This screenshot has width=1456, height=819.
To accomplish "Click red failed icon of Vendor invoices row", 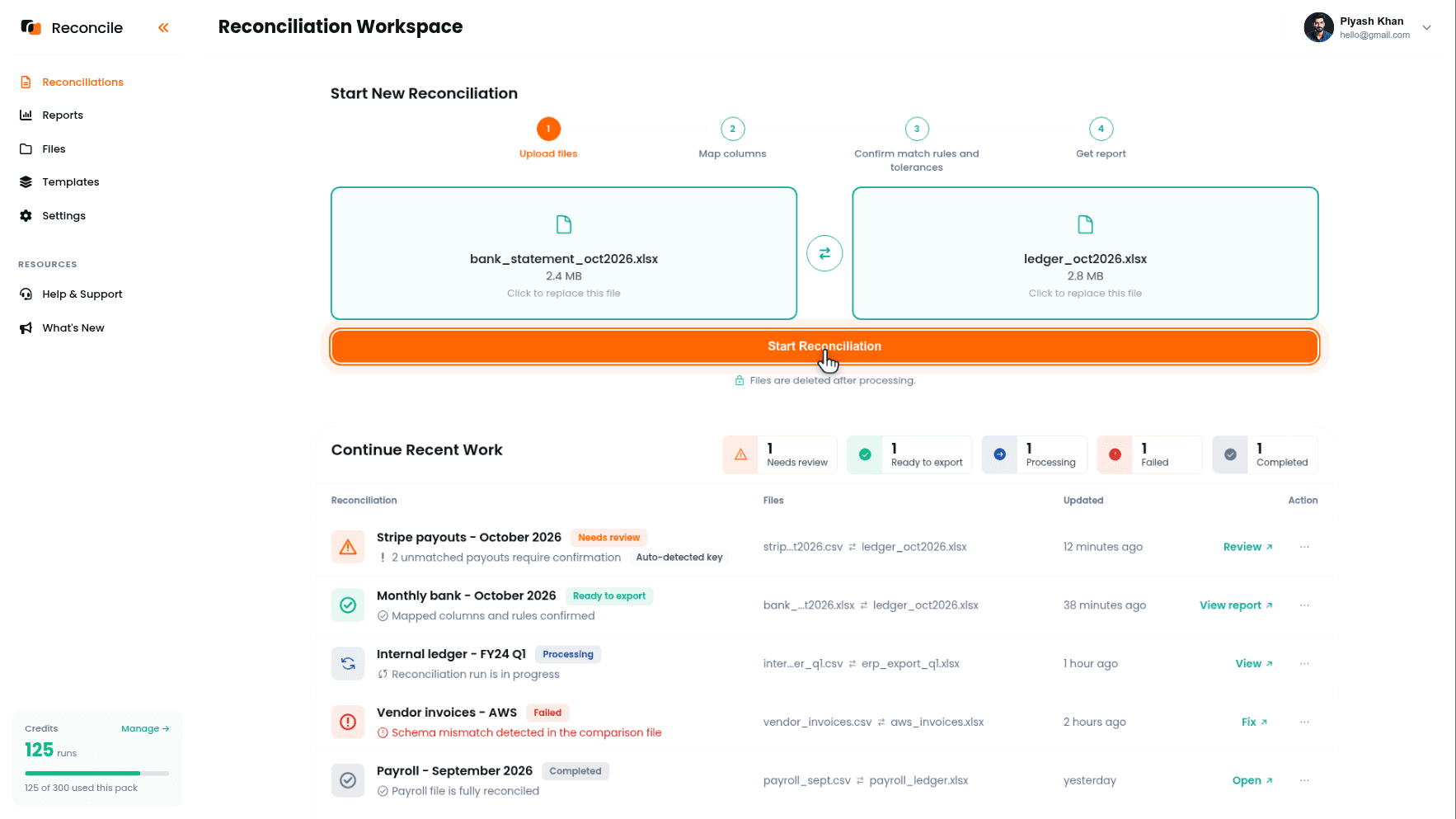I will [348, 722].
